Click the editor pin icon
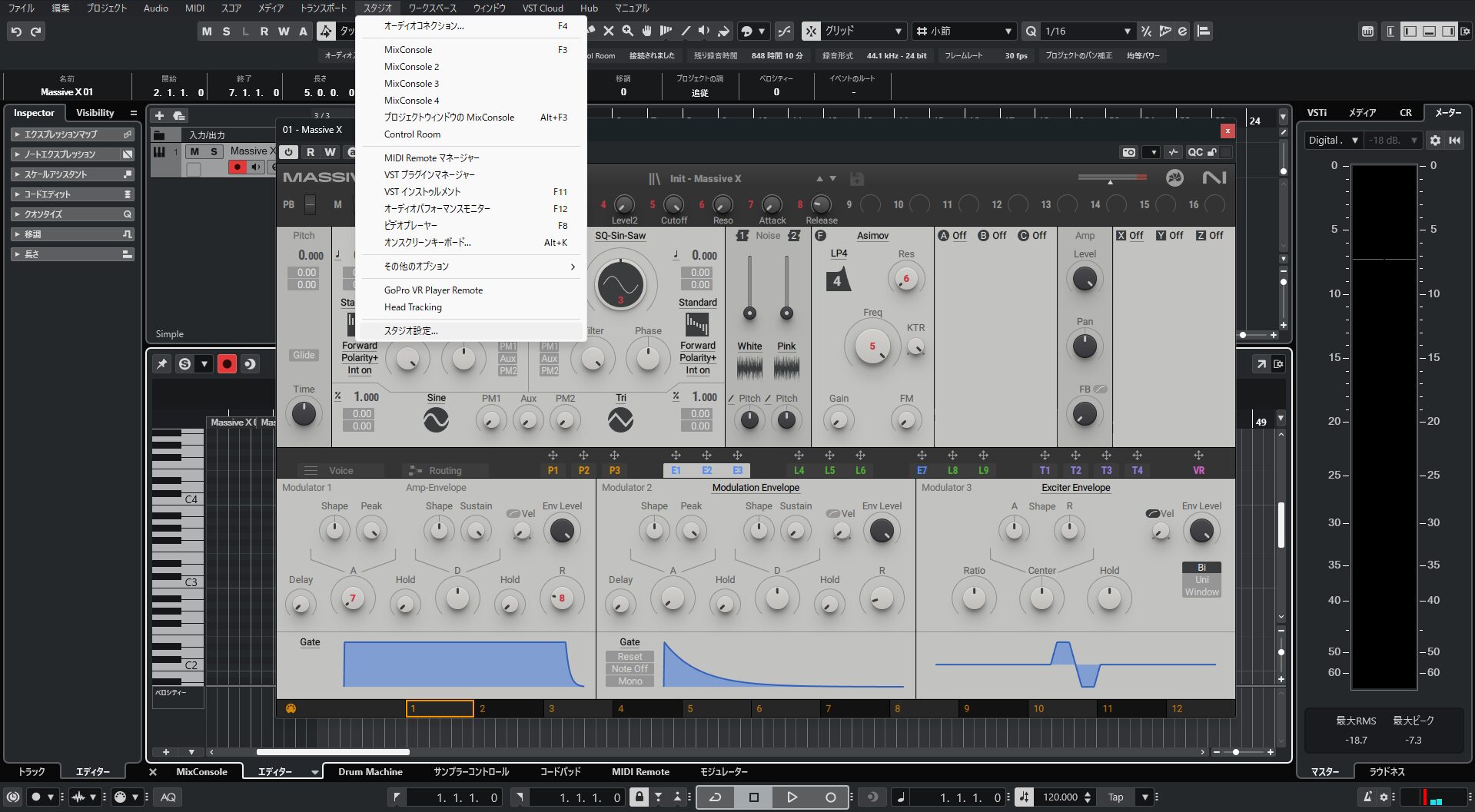Viewport: 1475px width, 812px height. tap(161, 364)
